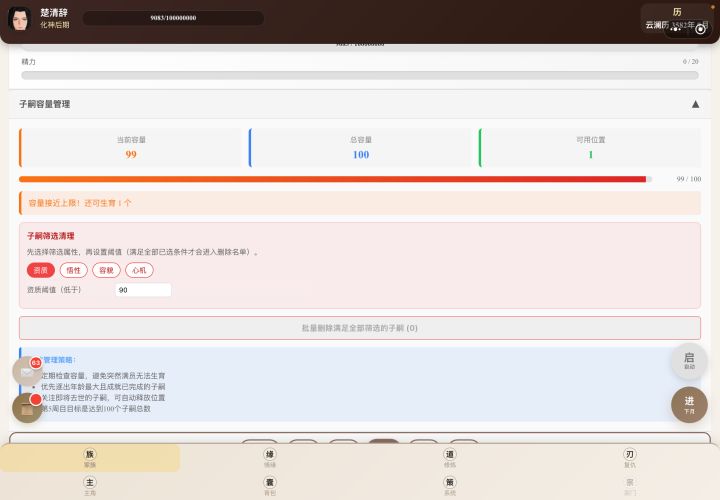
Task: Click the 总容量 100 card
Action: [361, 147]
